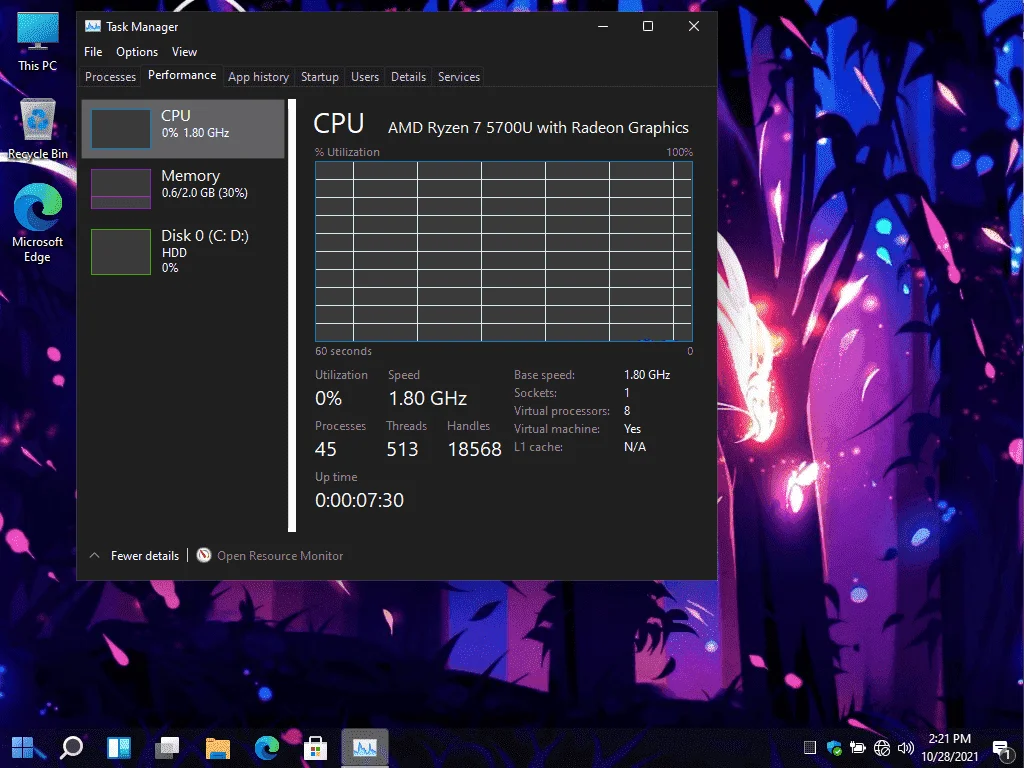This screenshot has height=768, width=1024.
Task: Open Task View on the taskbar
Action: 168,748
